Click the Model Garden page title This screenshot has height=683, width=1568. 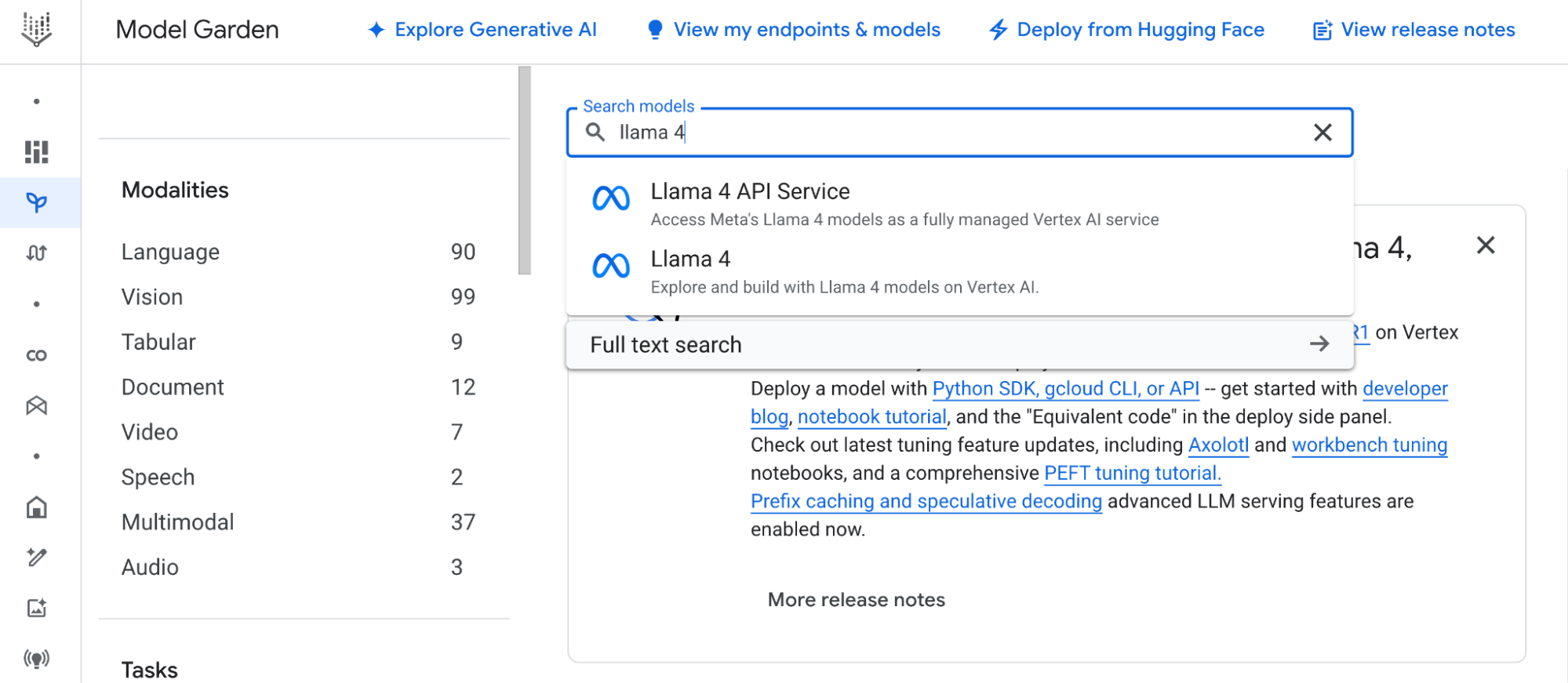pyautogui.click(x=198, y=30)
